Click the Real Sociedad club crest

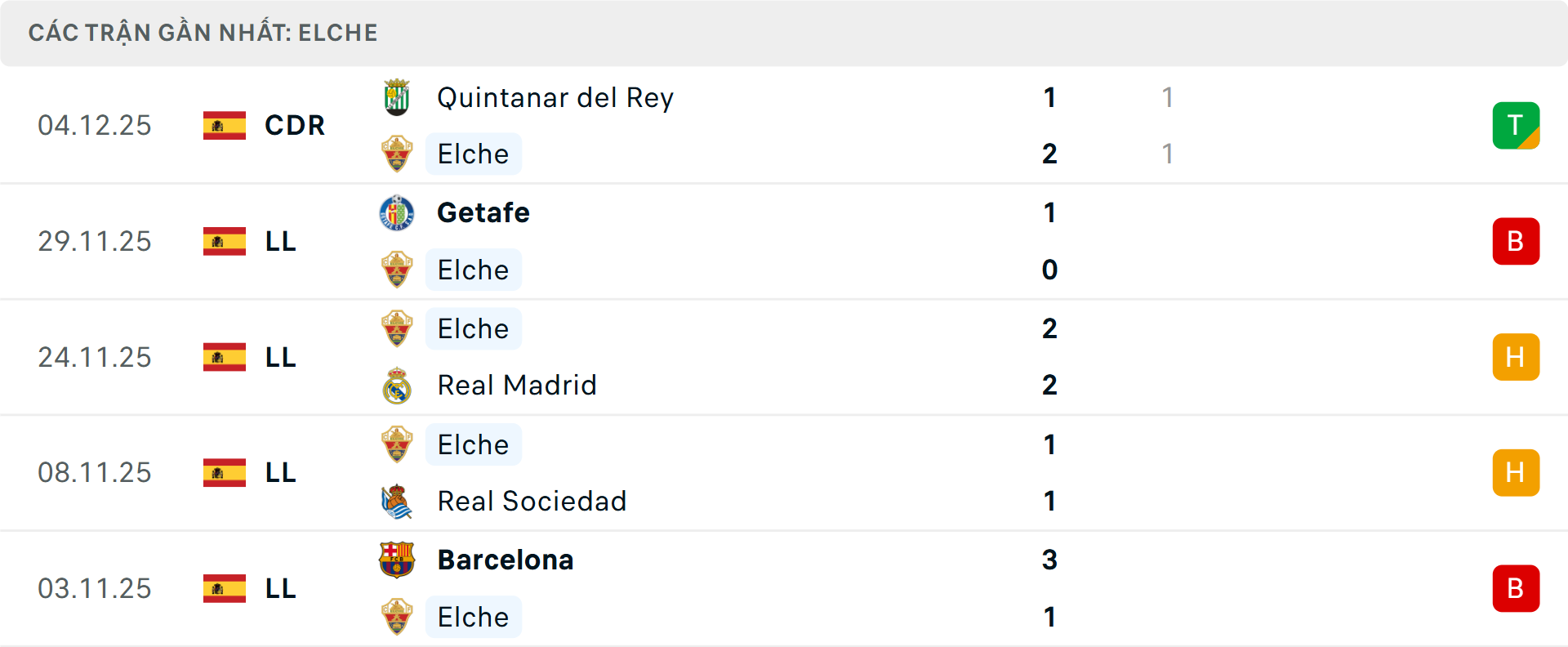pos(397,502)
